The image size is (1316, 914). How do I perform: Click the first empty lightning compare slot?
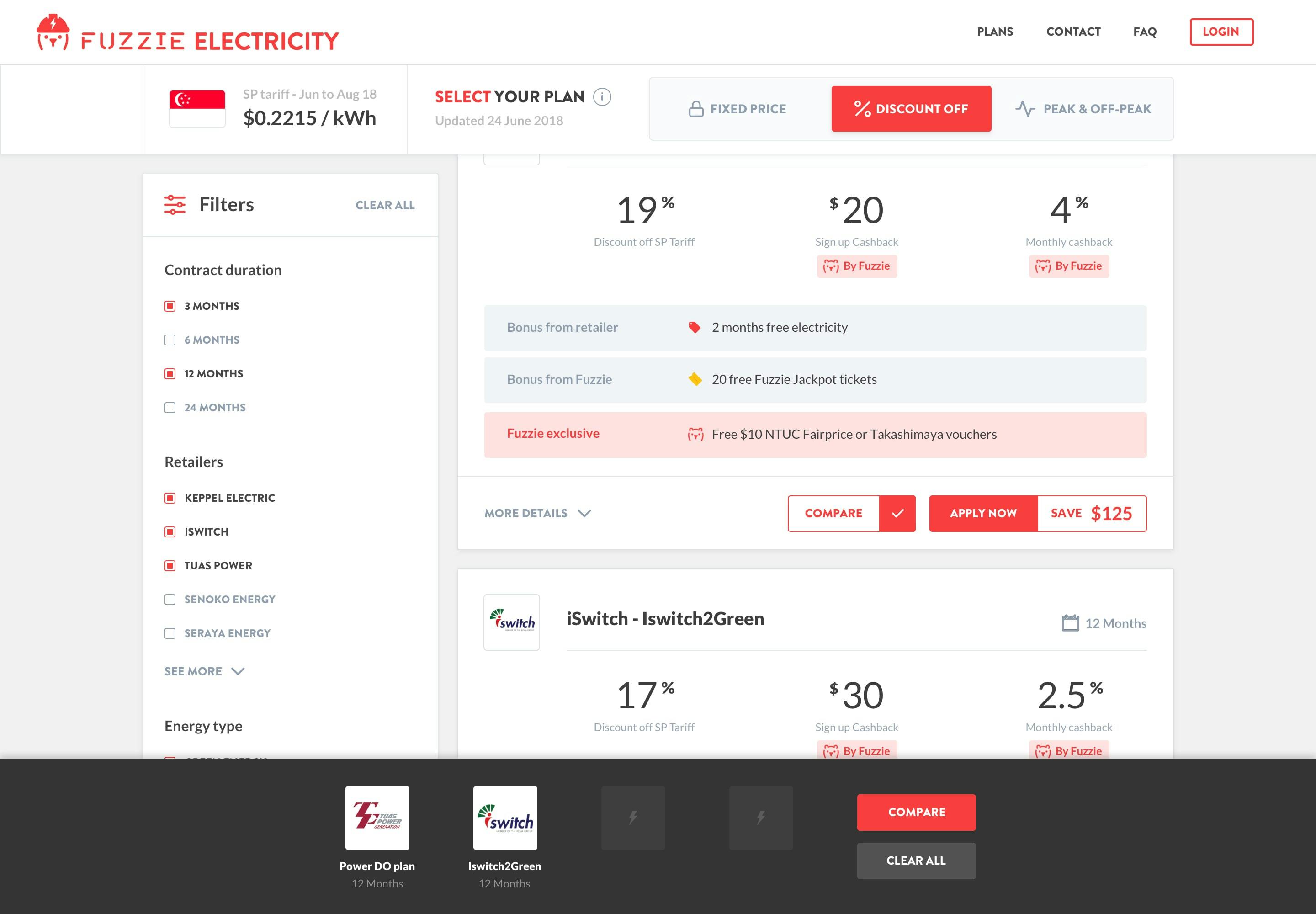[633, 817]
